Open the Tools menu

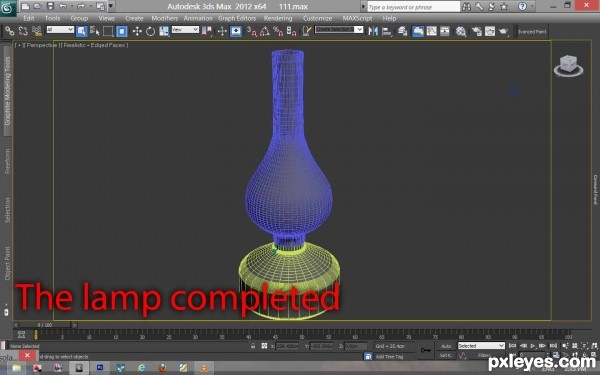(x=52, y=18)
